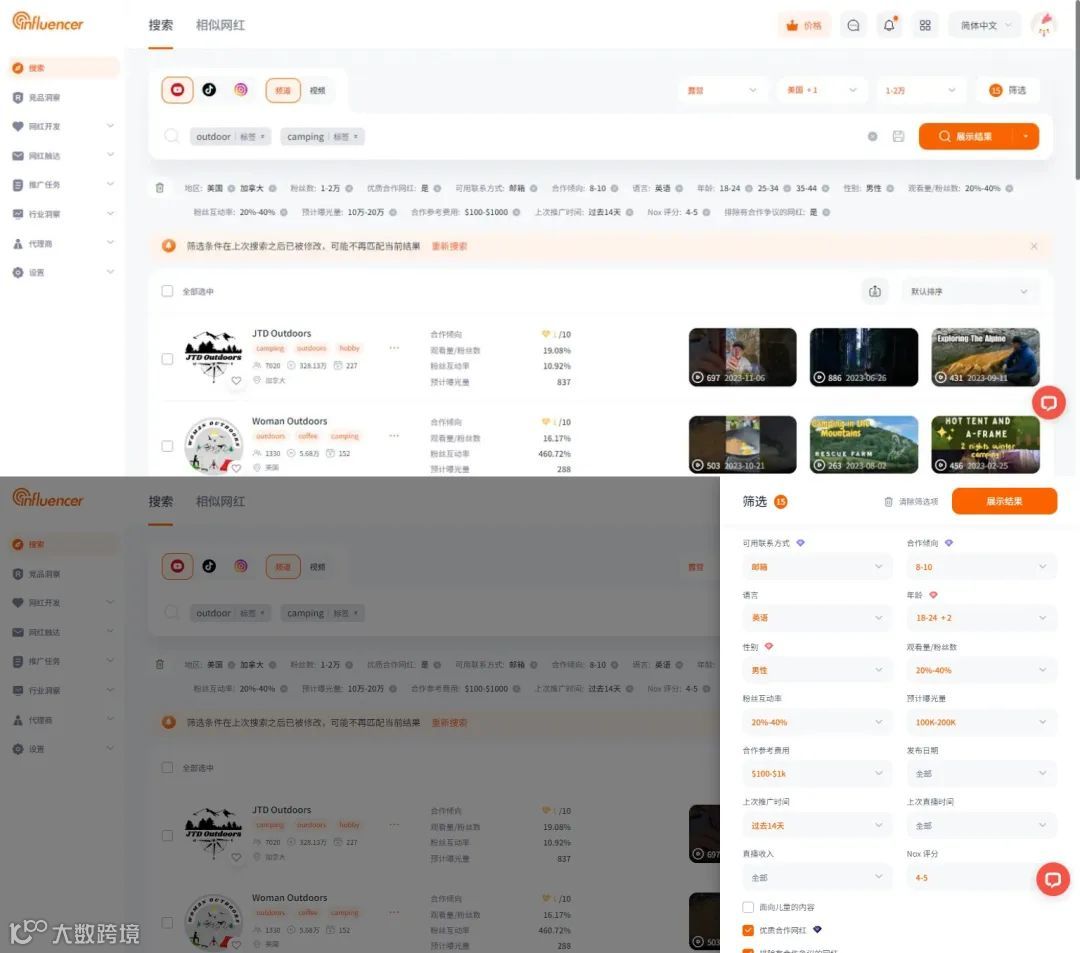Remove the 男性 gender filter chip

point(891,188)
